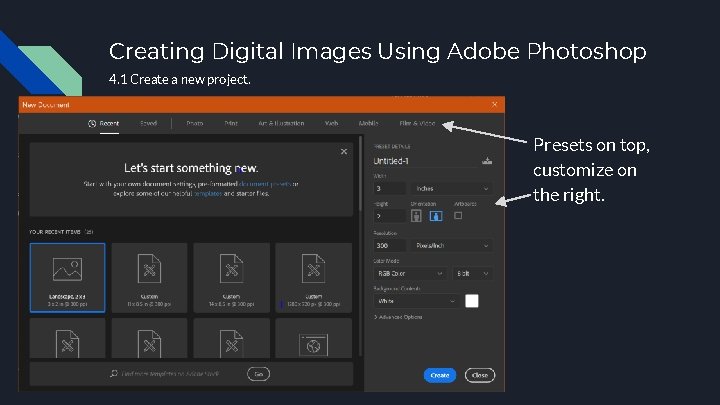Screen dimensions: 720x405
Task: Select the Print presets tab
Action: 231,123
